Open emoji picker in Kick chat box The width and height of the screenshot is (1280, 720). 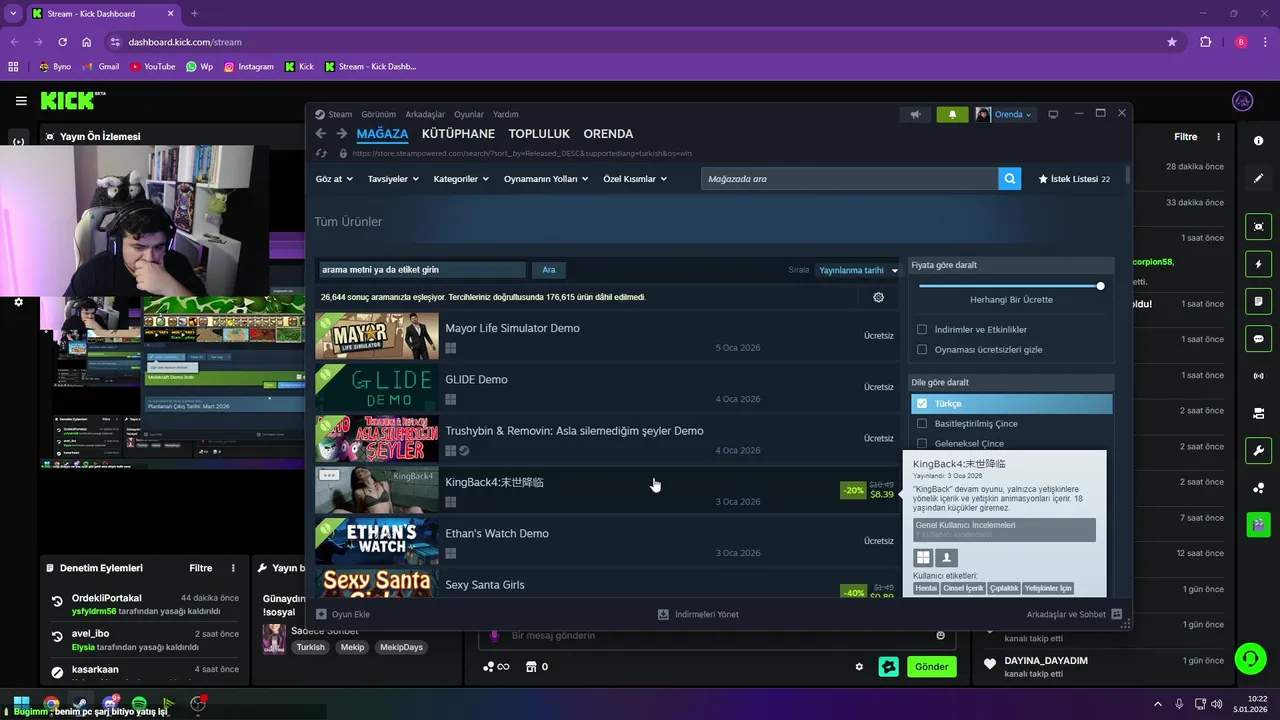point(940,635)
